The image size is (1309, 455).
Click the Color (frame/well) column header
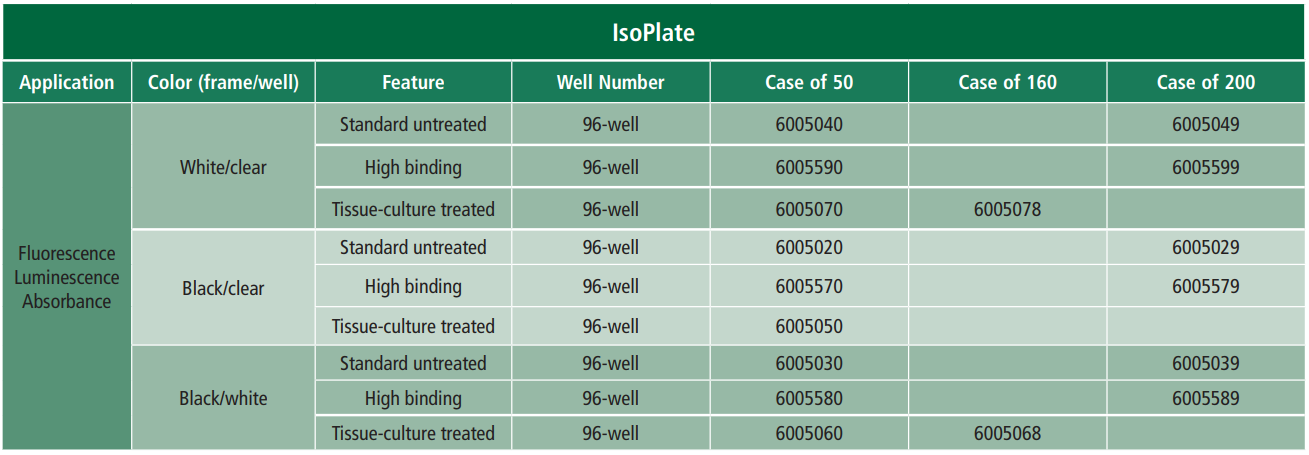coord(223,82)
